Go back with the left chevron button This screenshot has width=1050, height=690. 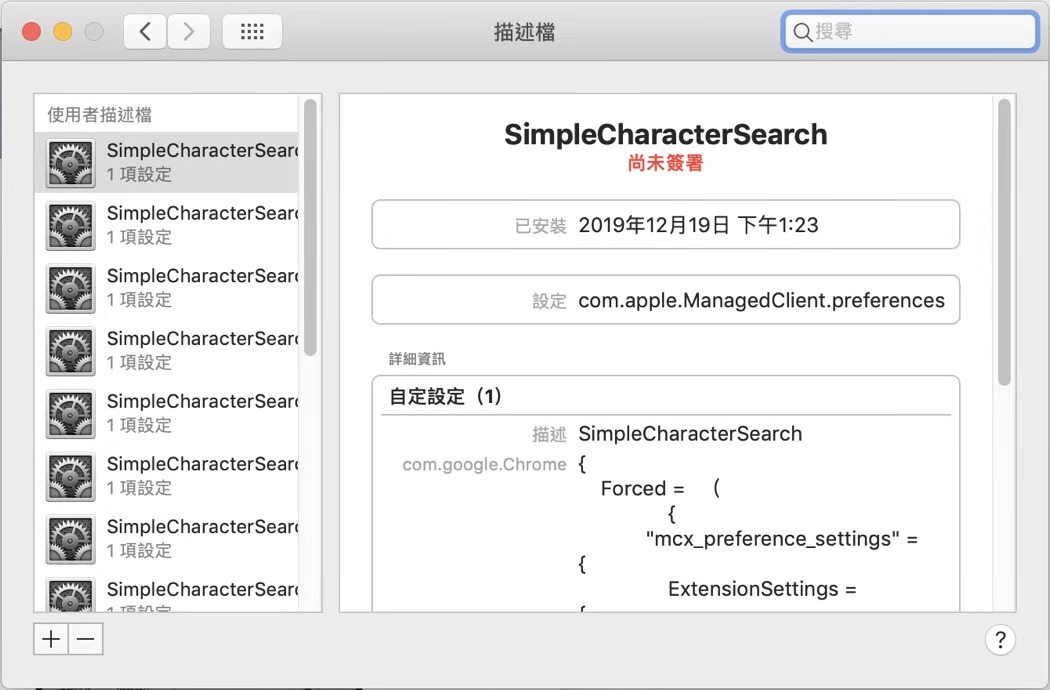pos(145,31)
